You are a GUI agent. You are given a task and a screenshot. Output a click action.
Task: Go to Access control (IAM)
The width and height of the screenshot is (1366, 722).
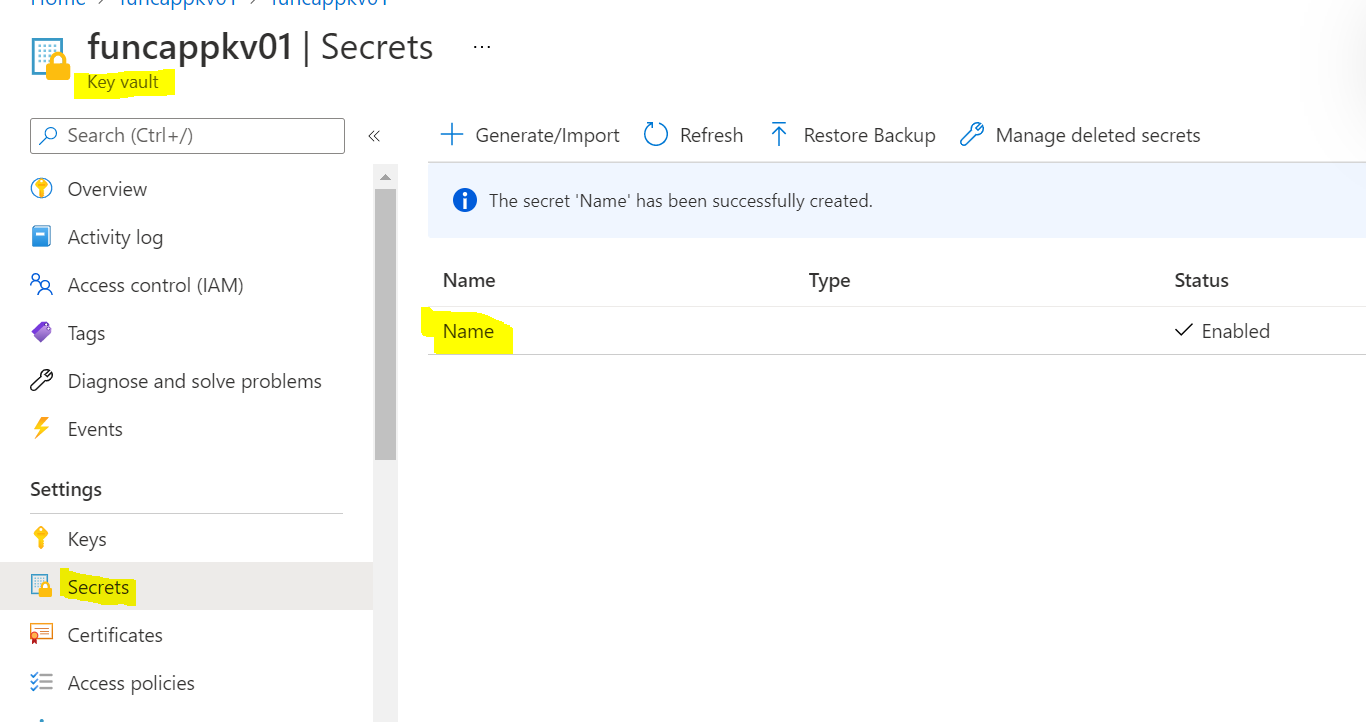[156, 285]
